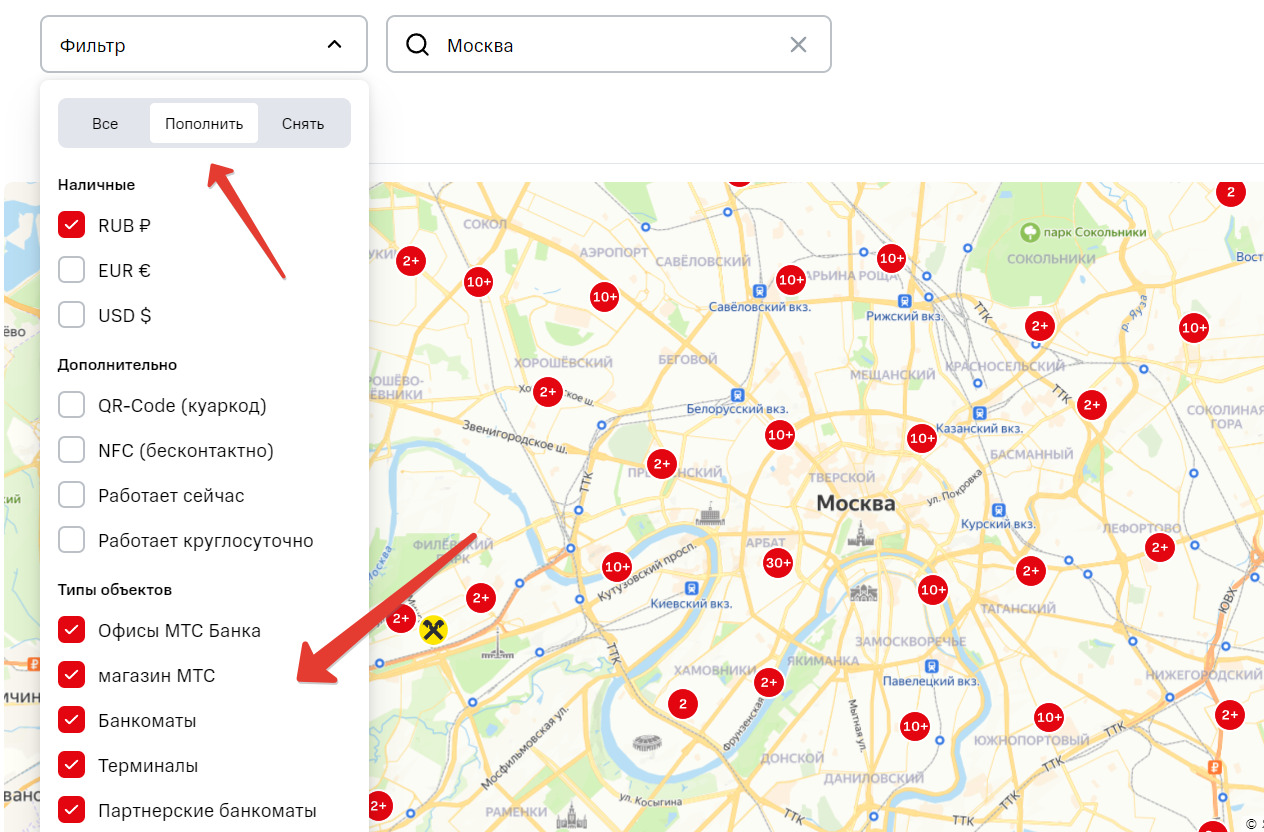
Task: Click the Фильтр dropdown chevron arrow
Action: tap(335, 45)
